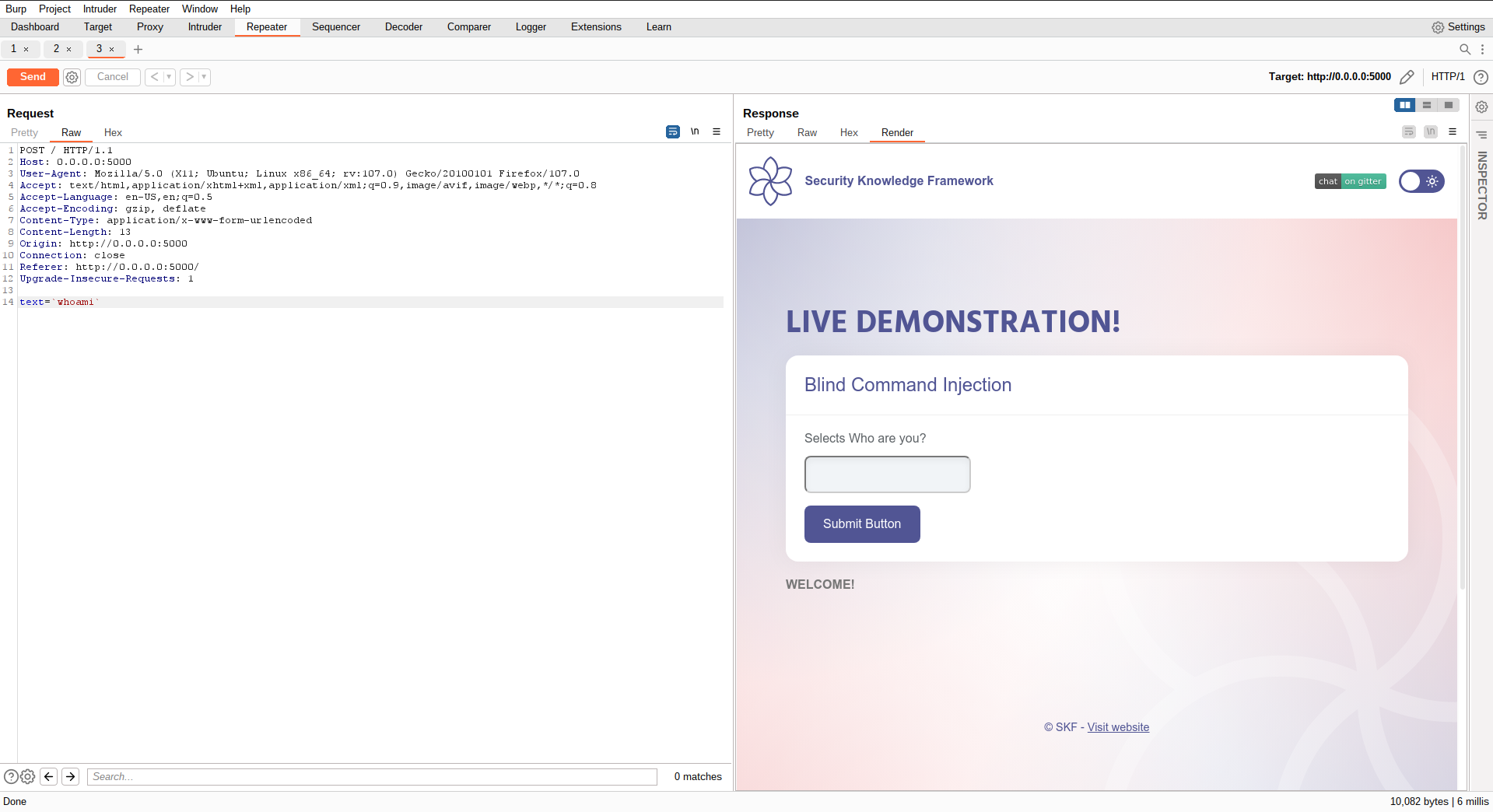Click the Submit Button

pyautogui.click(x=862, y=524)
